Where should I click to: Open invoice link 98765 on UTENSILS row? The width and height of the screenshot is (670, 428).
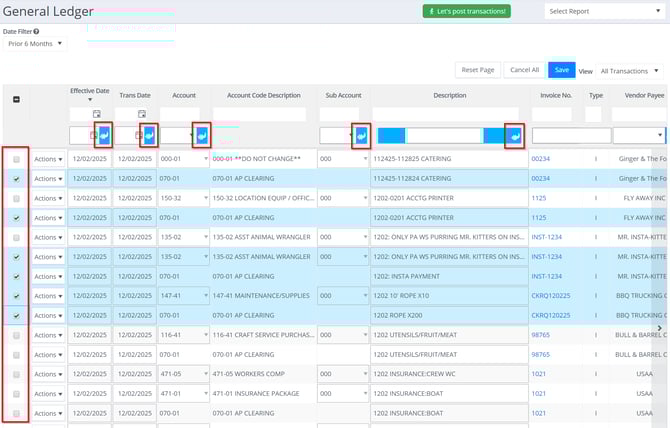click(543, 335)
